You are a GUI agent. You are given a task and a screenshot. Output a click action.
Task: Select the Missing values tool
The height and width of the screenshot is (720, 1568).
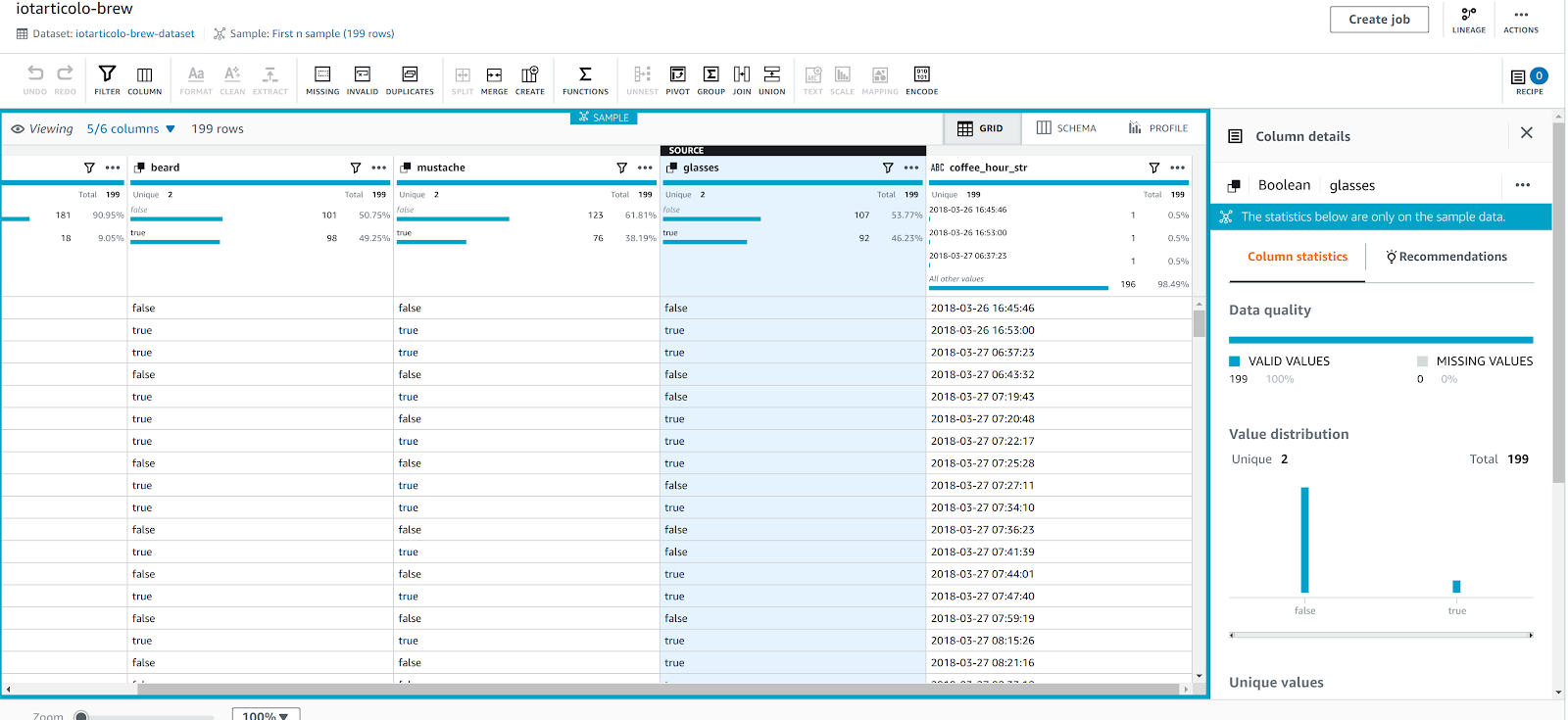pos(322,80)
